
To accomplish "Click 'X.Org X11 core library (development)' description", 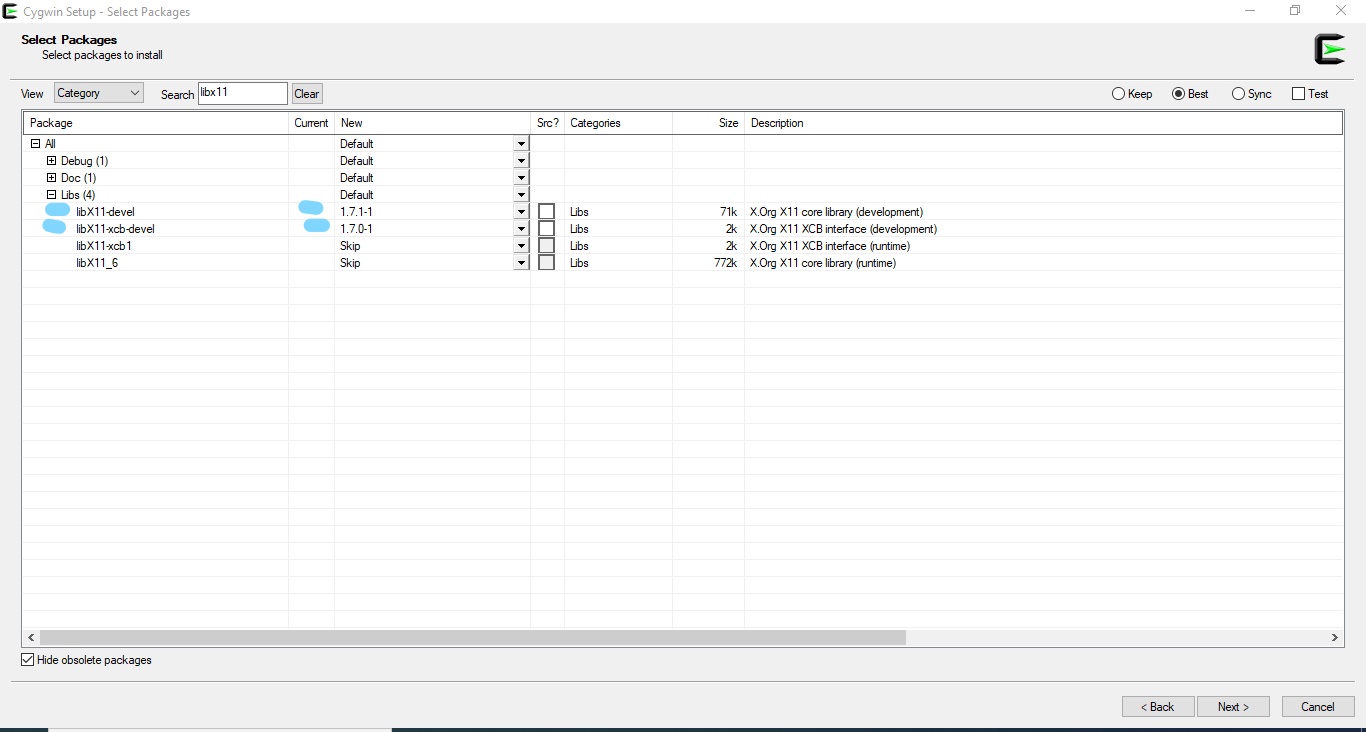I will click(836, 212).
